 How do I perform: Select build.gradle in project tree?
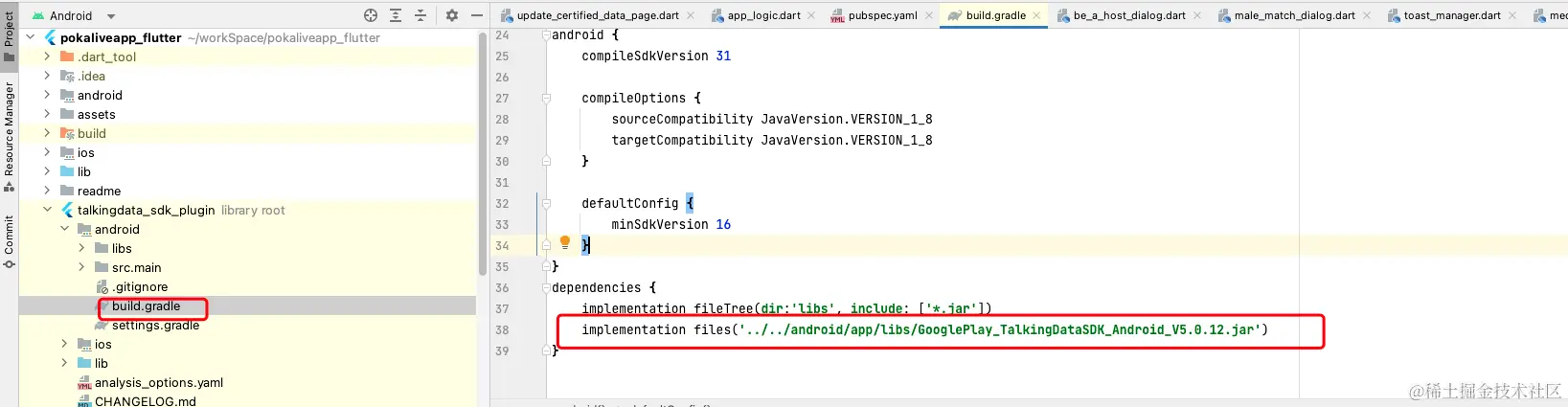tap(146, 305)
